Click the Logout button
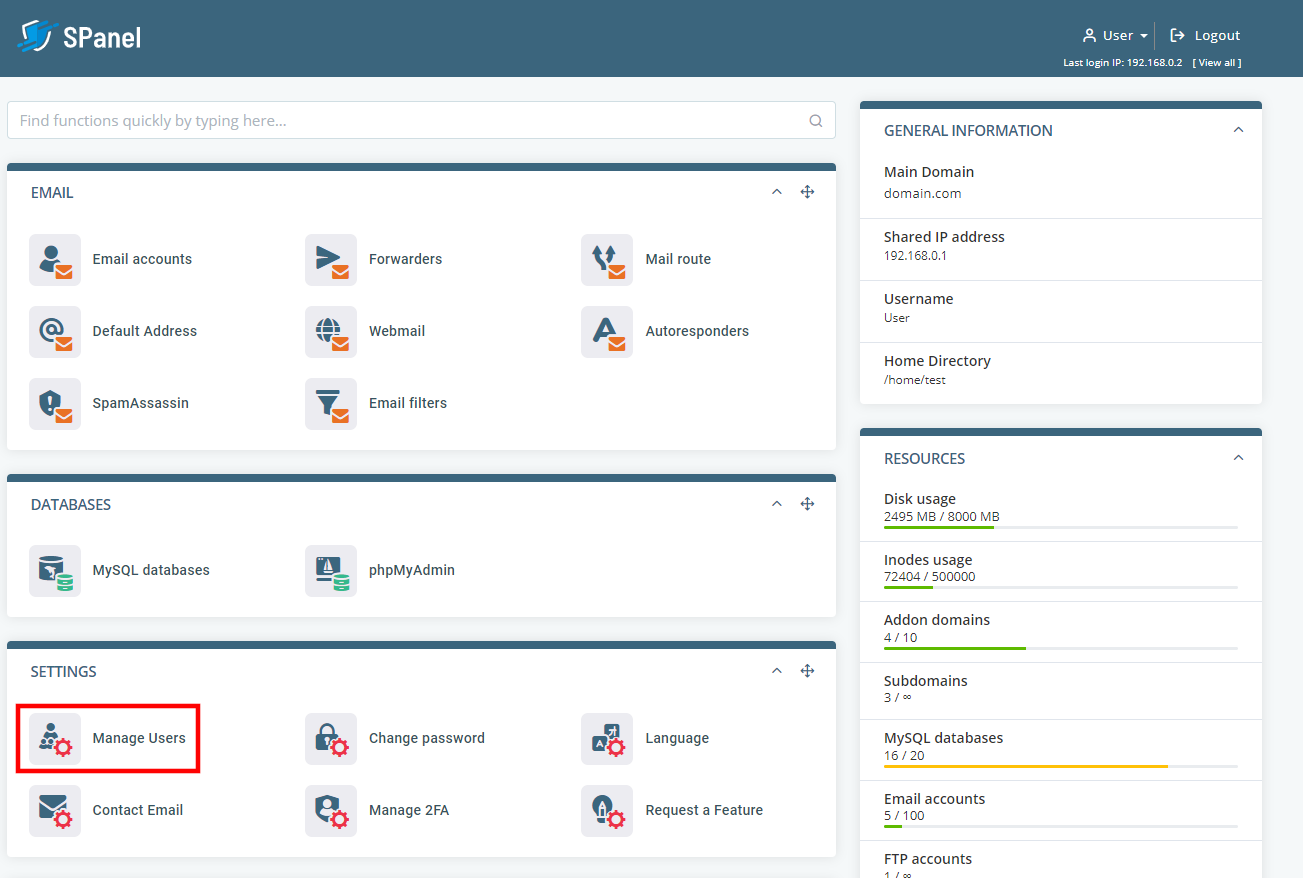The height and width of the screenshot is (878, 1303). 1205,36
